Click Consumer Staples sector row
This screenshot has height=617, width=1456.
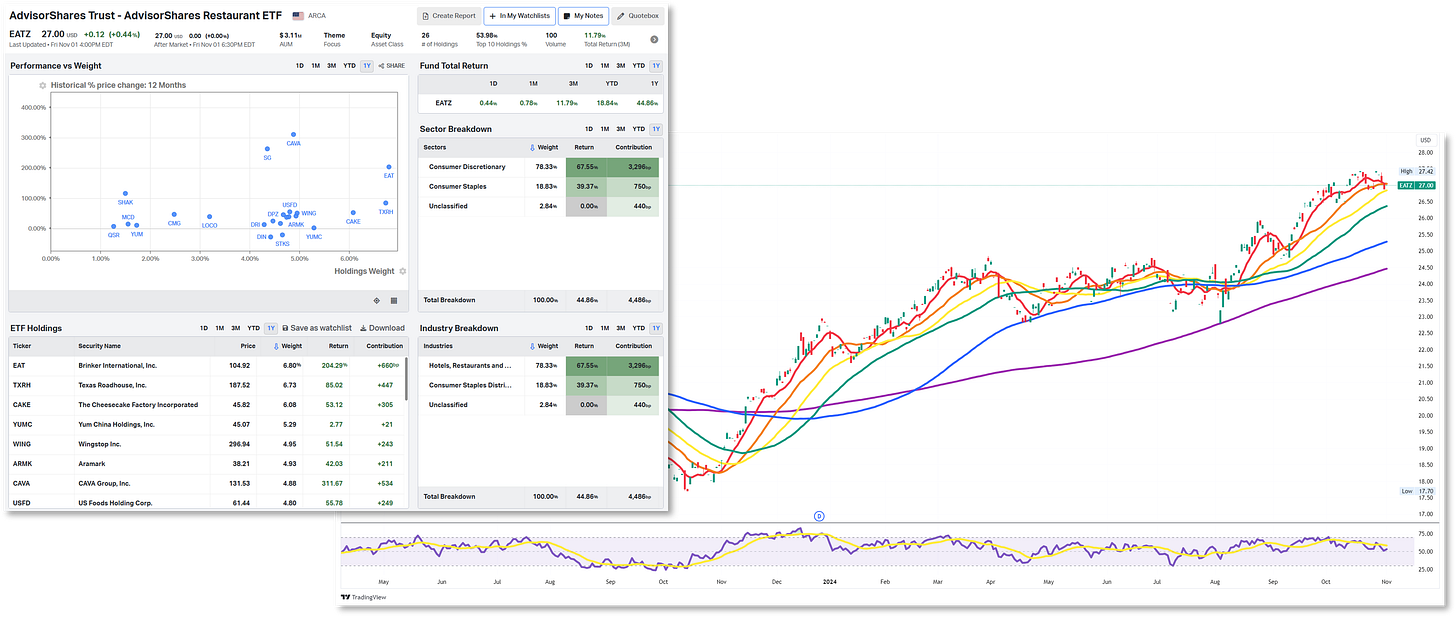click(539, 186)
